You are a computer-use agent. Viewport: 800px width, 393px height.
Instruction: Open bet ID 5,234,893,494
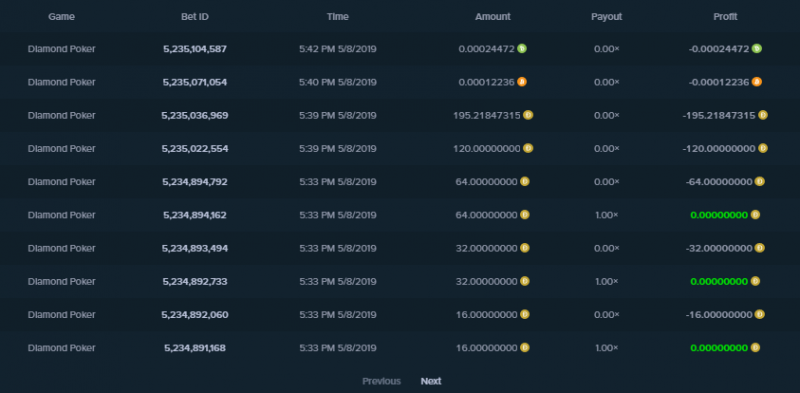coord(195,248)
